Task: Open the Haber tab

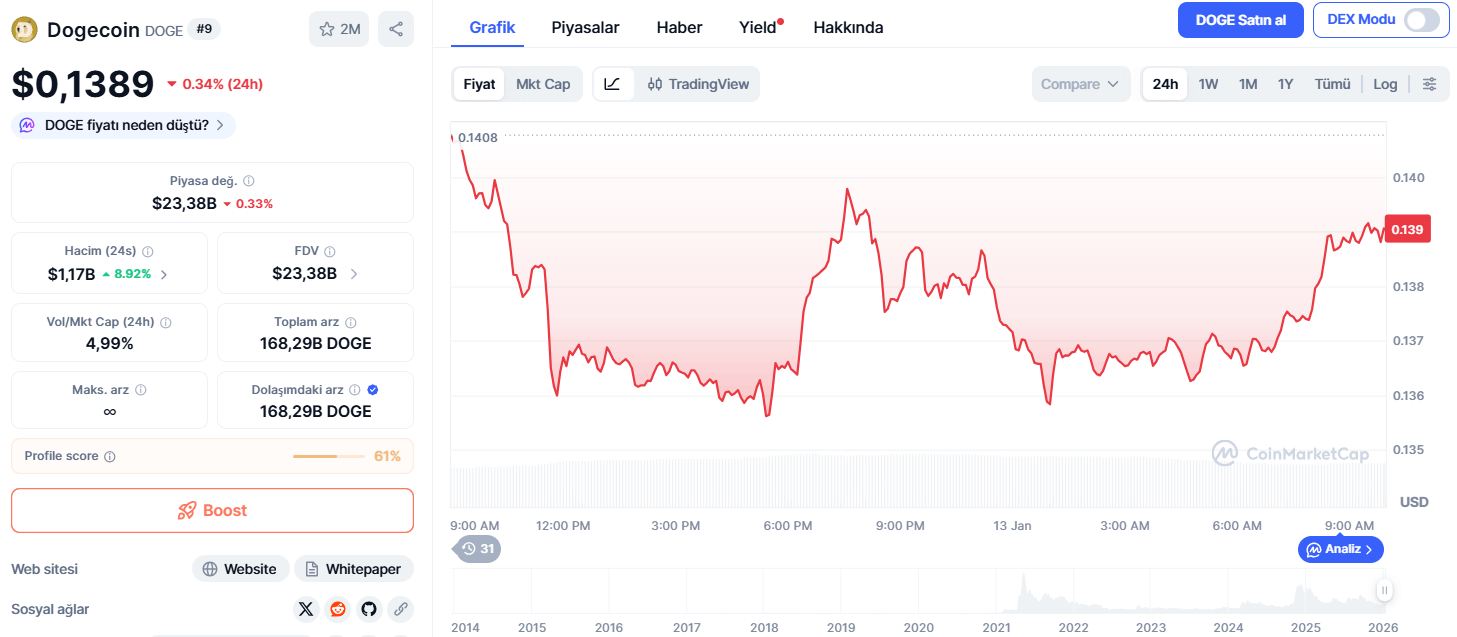Action: point(679,27)
